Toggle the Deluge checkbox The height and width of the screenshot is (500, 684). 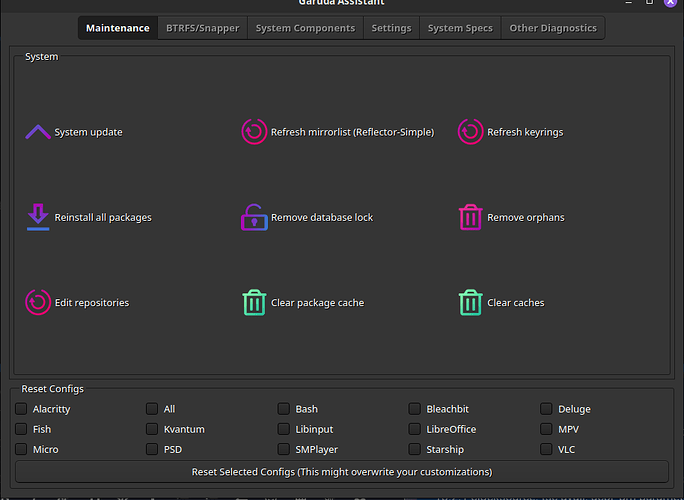coord(546,409)
